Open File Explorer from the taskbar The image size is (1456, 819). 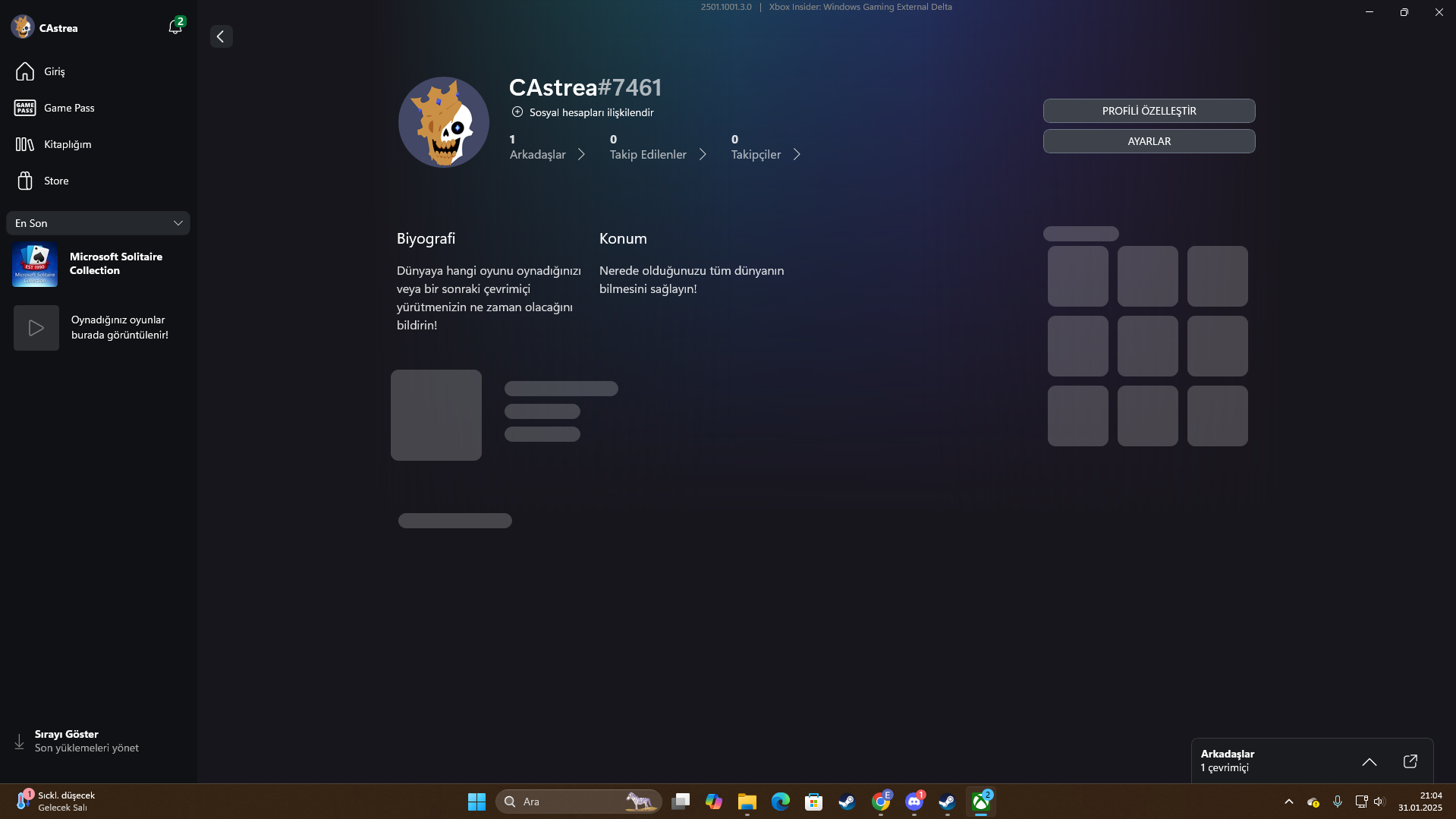(747, 802)
